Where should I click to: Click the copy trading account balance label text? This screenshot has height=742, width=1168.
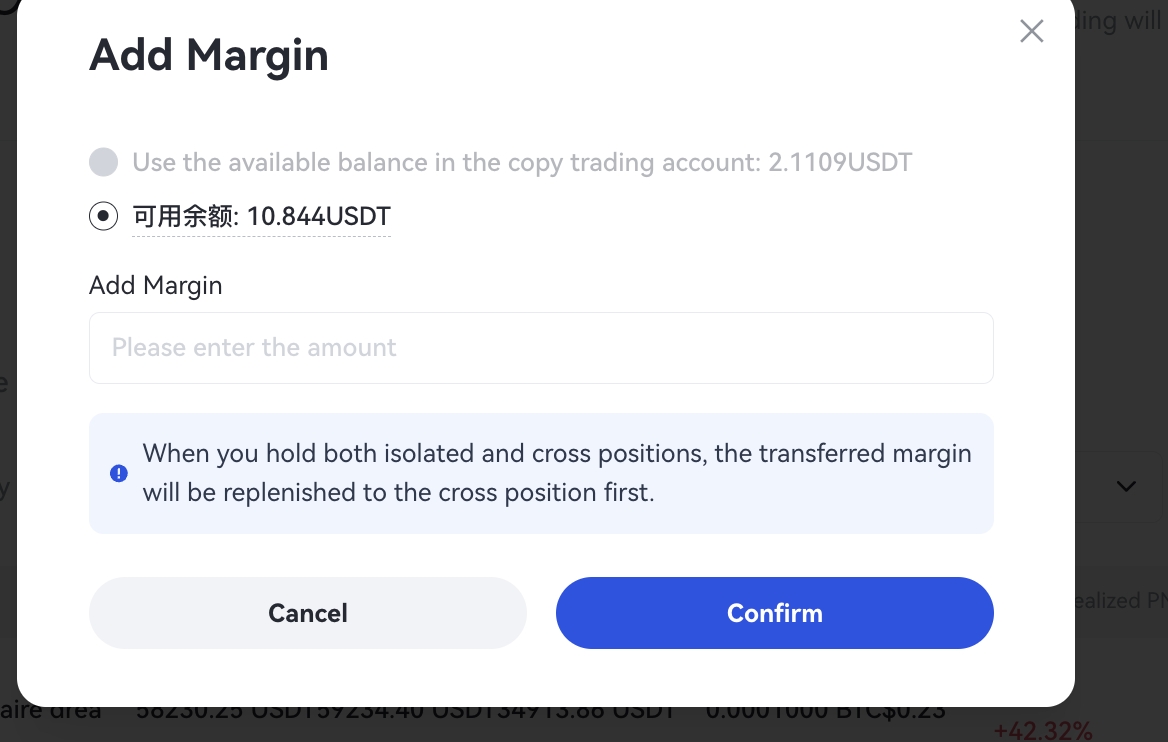click(x=522, y=162)
